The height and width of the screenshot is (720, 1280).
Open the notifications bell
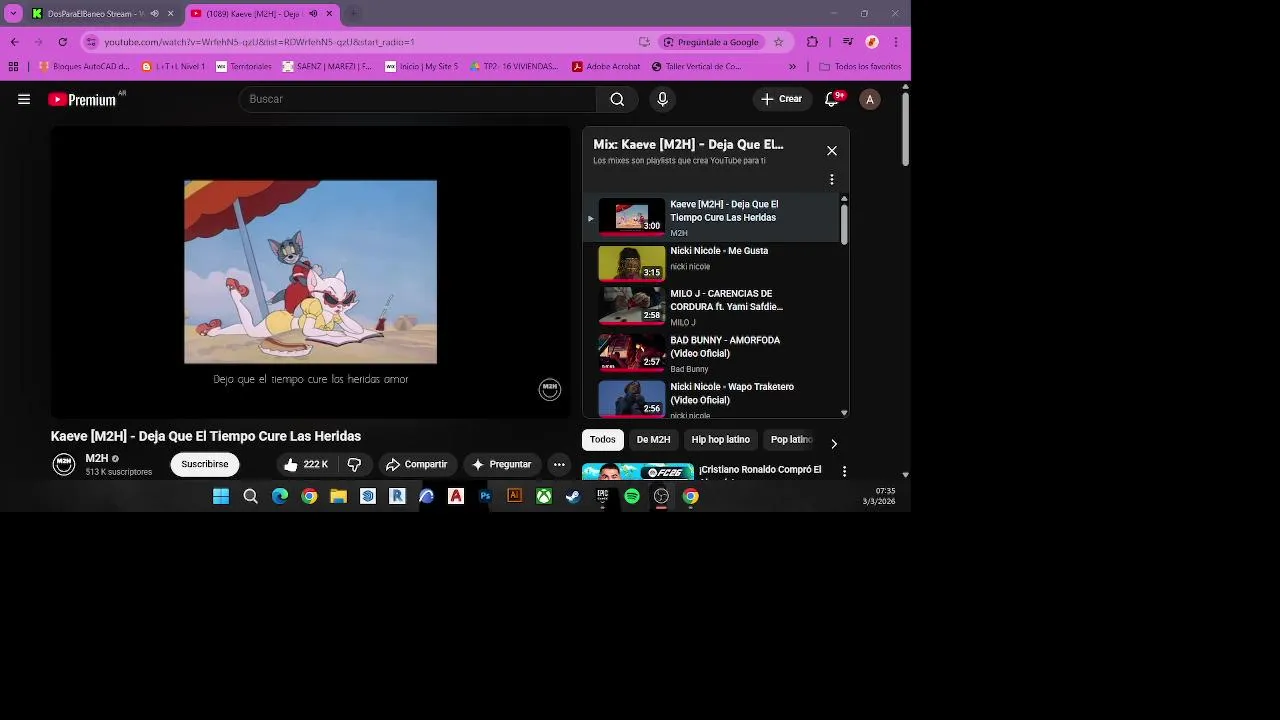tap(832, 99)
